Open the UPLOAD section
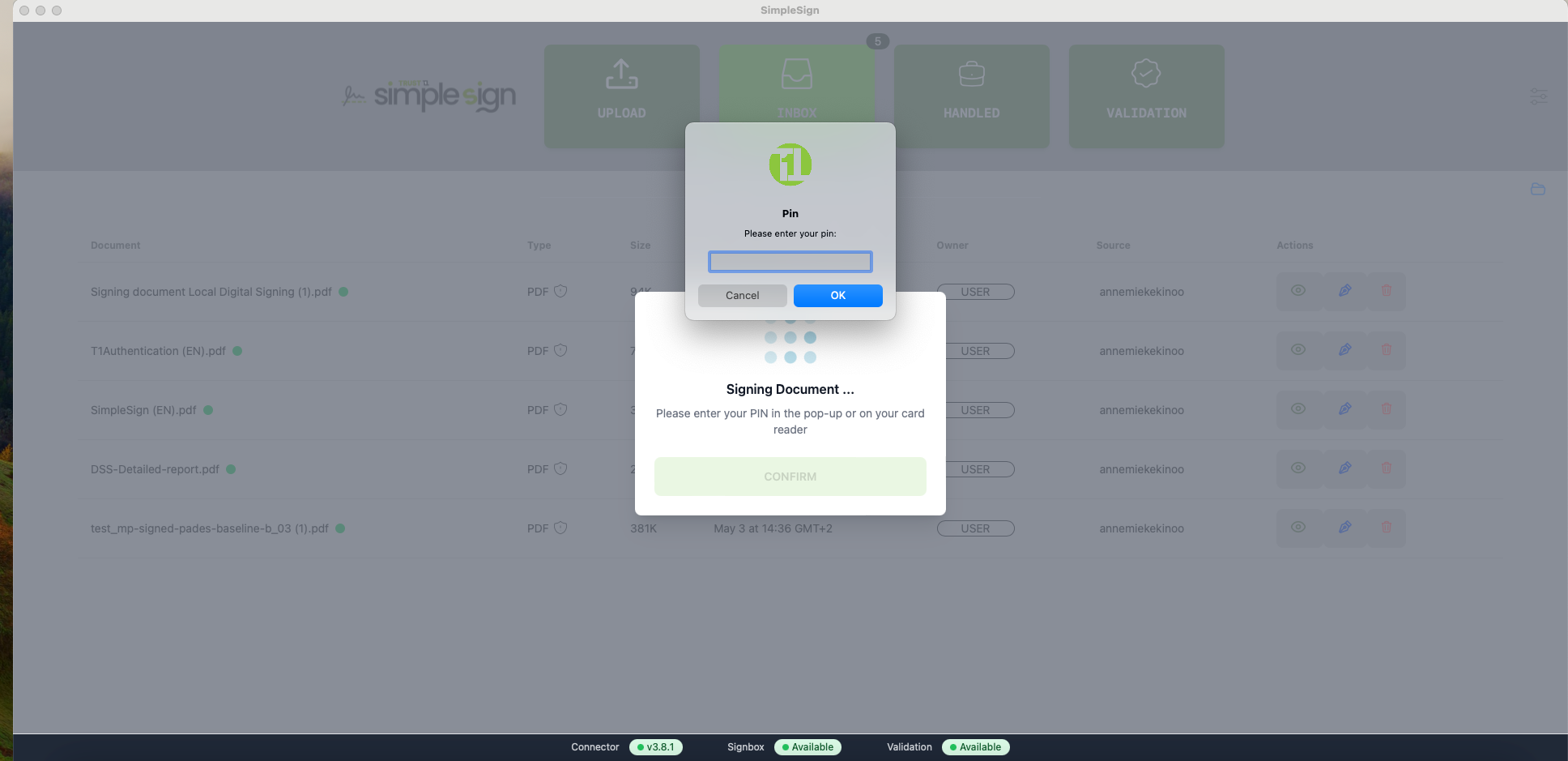This screenshot has height=761, width=1568. pyautogui.click(x=621, y=96)
